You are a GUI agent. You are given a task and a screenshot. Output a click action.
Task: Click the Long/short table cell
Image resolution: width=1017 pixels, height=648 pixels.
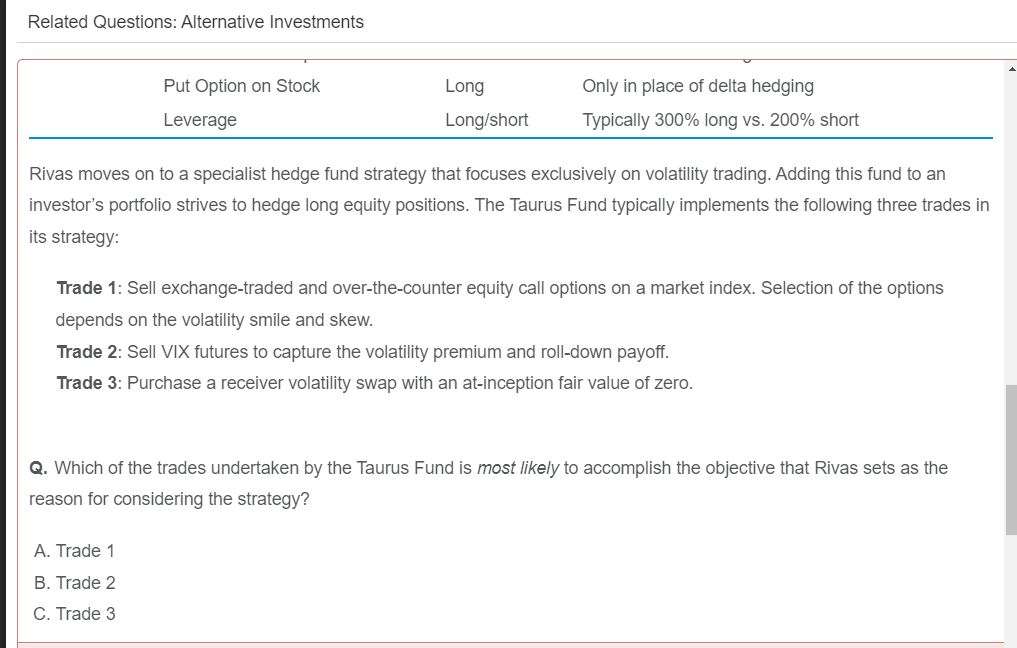click(x=486, y=120)
